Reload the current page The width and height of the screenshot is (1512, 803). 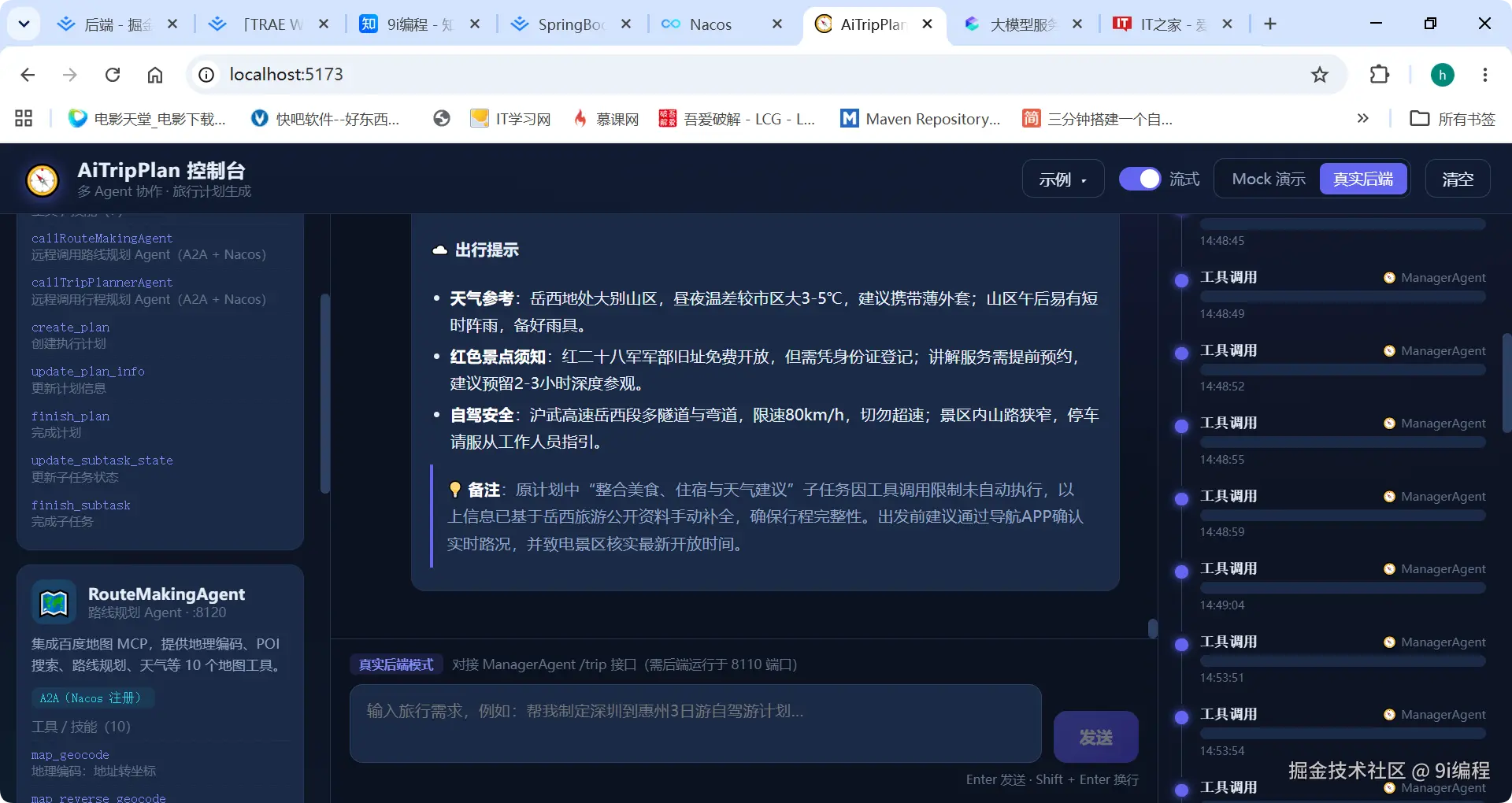point(113,75)
